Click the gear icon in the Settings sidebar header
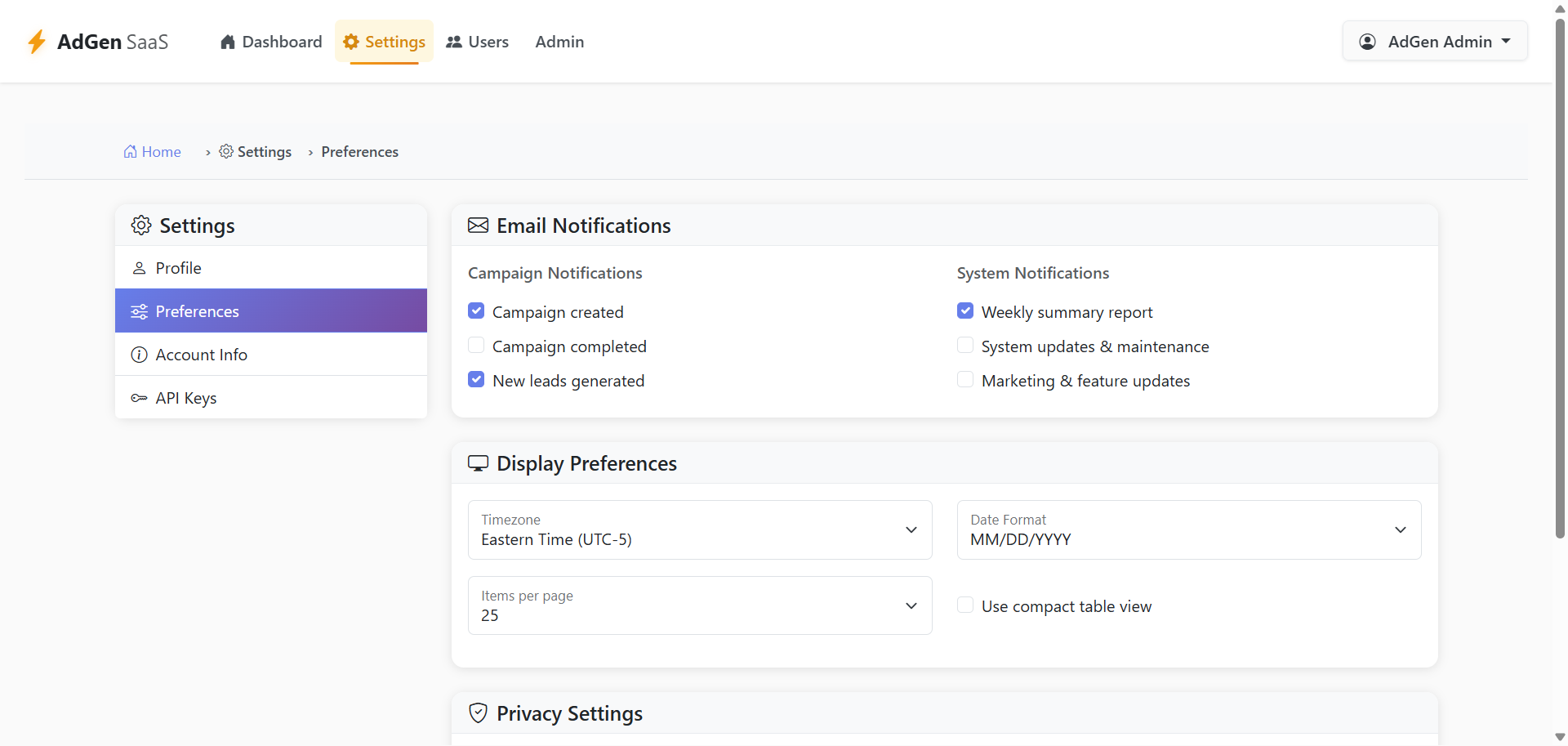The width and height of the screenshot is (1568, 746). [141, 226]
